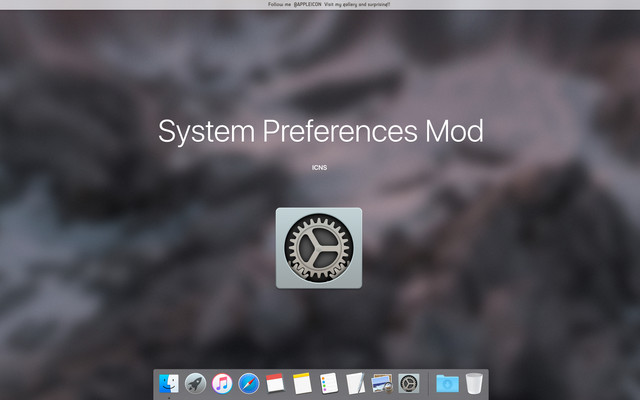The height and width of the screenshot is (400, 640).
Task: Open Reminders list app in dock
Action: tap(329, 383)
